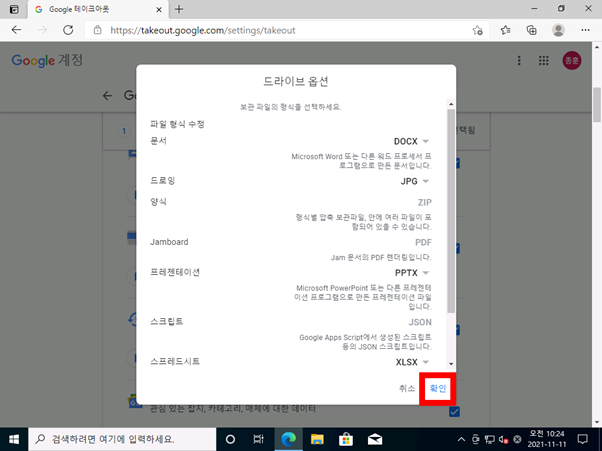The width and height of the screenshot is (602, 451).
Task: Toggle checkbox beside 관심 있는 잡지 row
Action: (454, 411)
